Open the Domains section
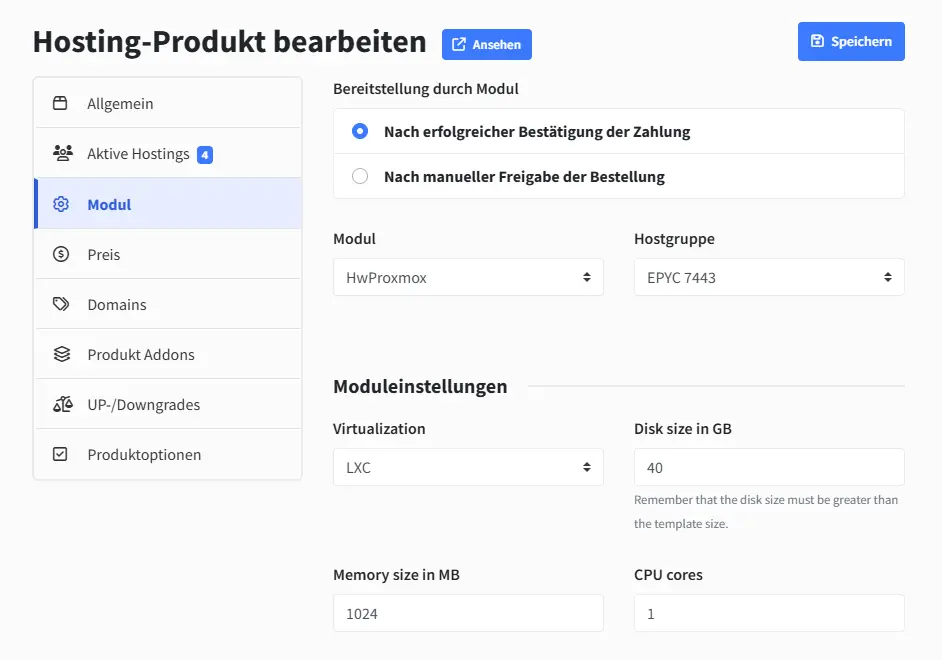 [x=168, y=304]
